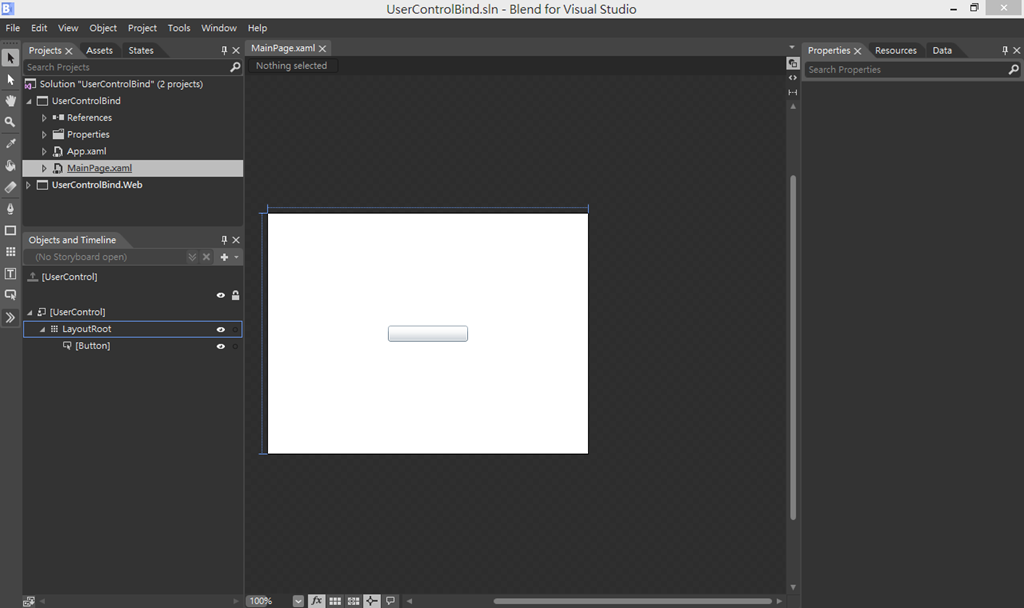
Task: Pick the Zoom magnifier tool
Action: tap(10, 122)
